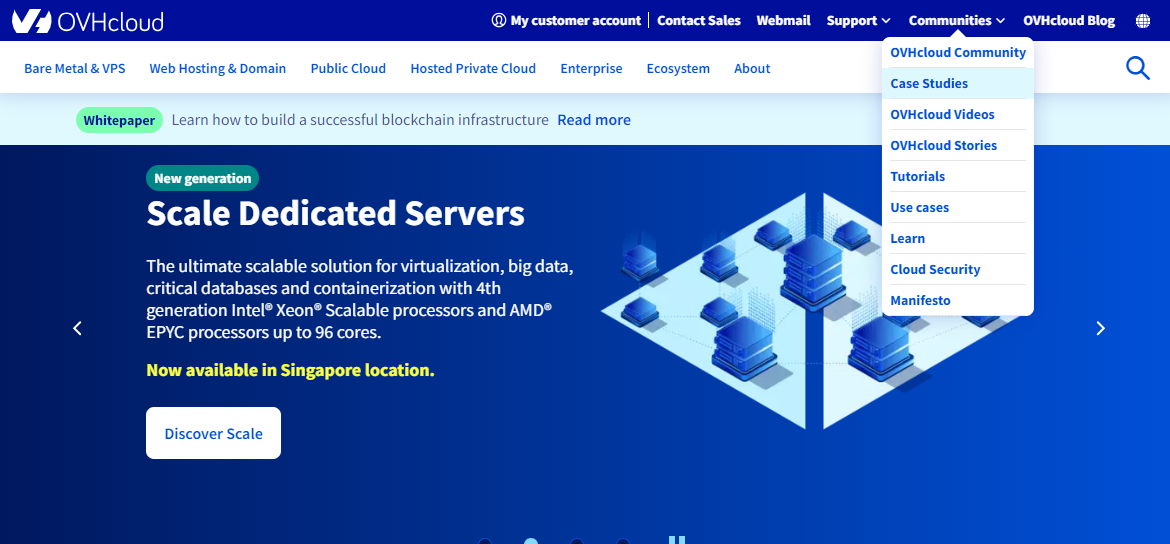Open the Public Cloud menu
This screenshot has width=1170, height=544.
tap(348, 69)
